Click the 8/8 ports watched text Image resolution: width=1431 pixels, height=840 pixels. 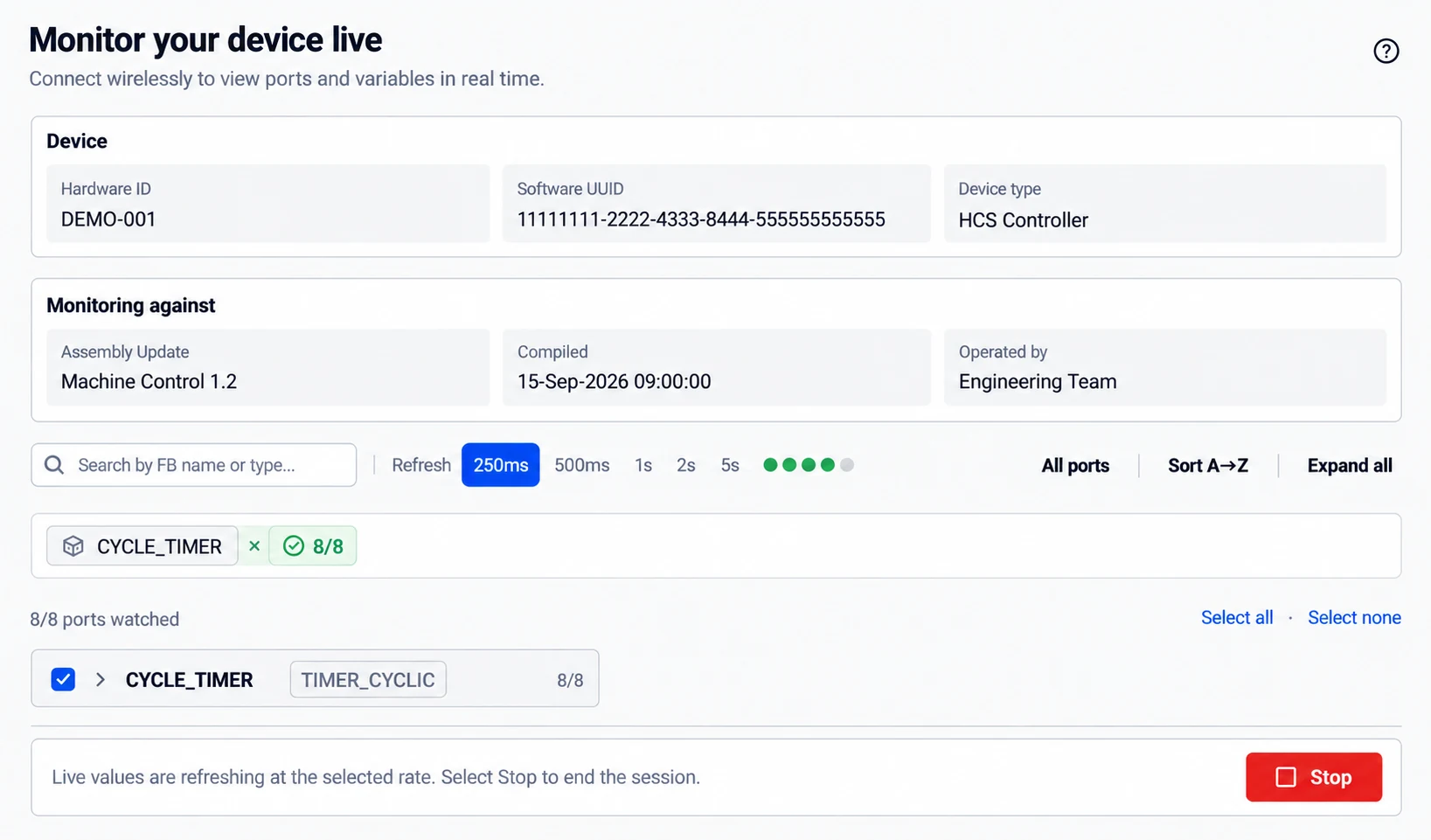coord(105,620)
